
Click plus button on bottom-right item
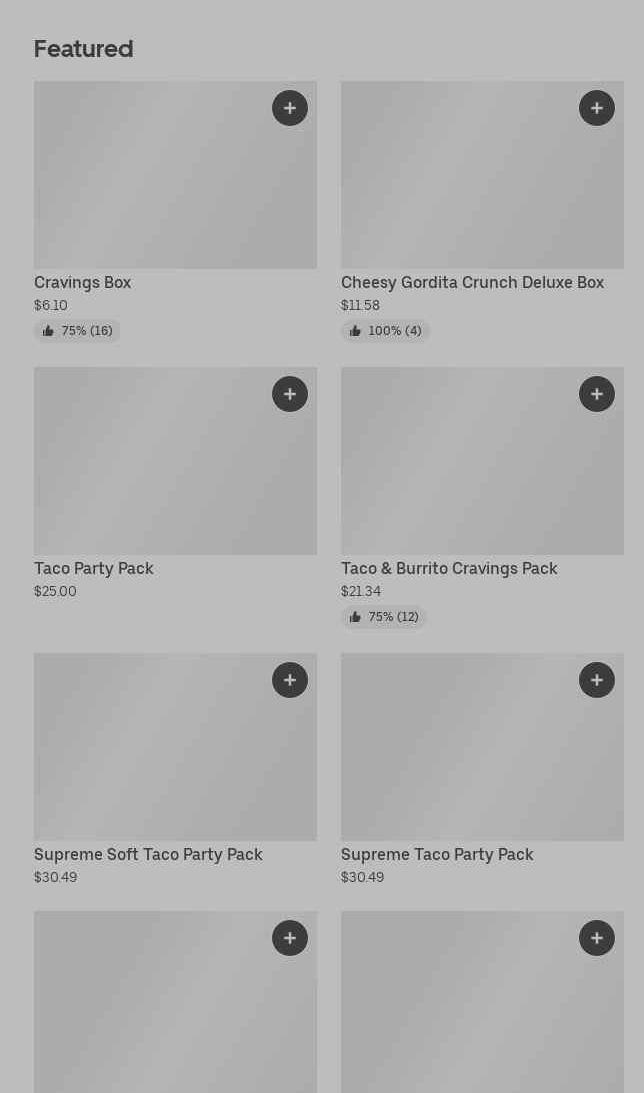coord(597,938)
